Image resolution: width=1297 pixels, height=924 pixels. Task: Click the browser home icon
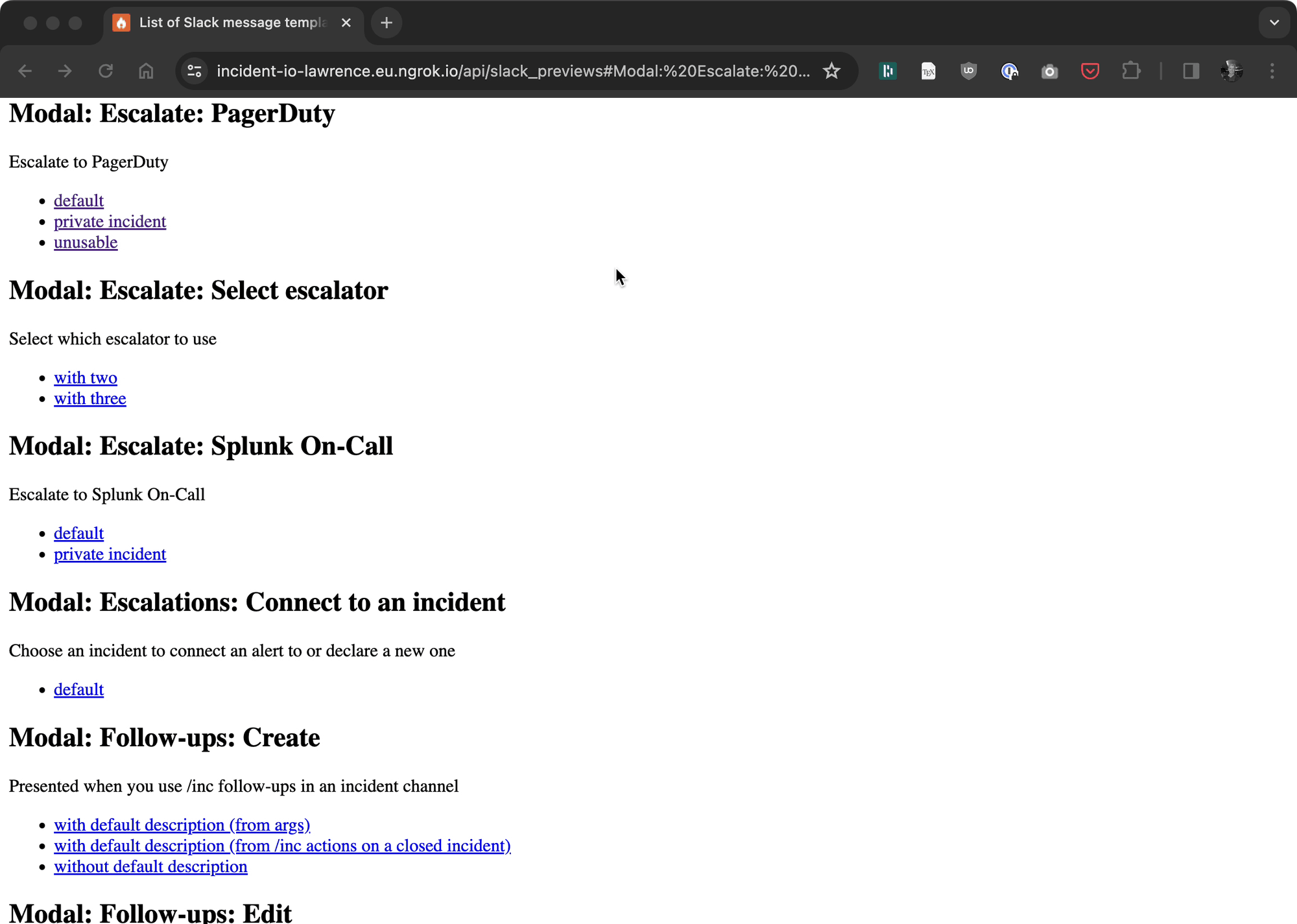(146, 71)
